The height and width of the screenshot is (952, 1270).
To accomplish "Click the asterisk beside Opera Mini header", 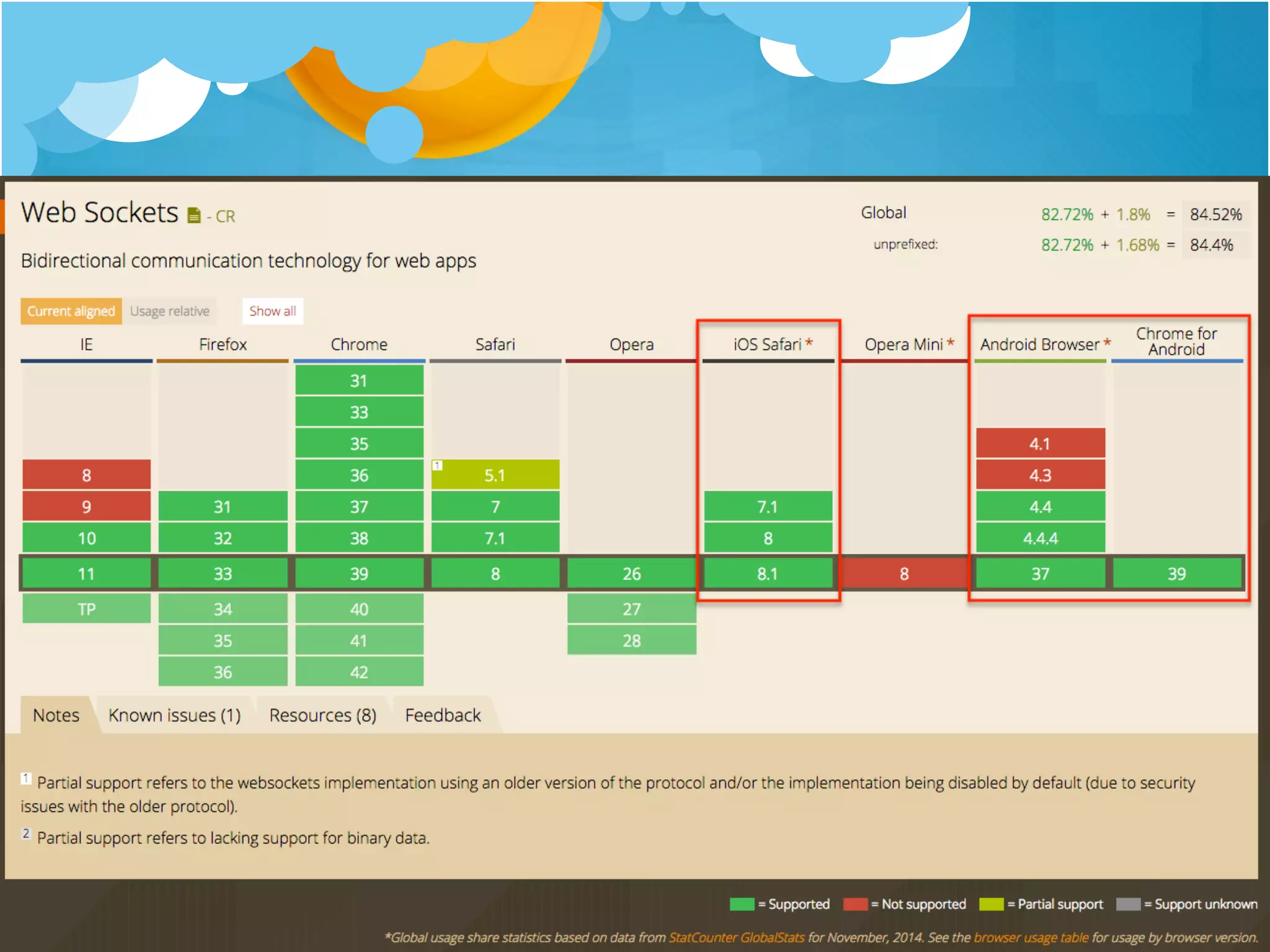I will (951, 342).
